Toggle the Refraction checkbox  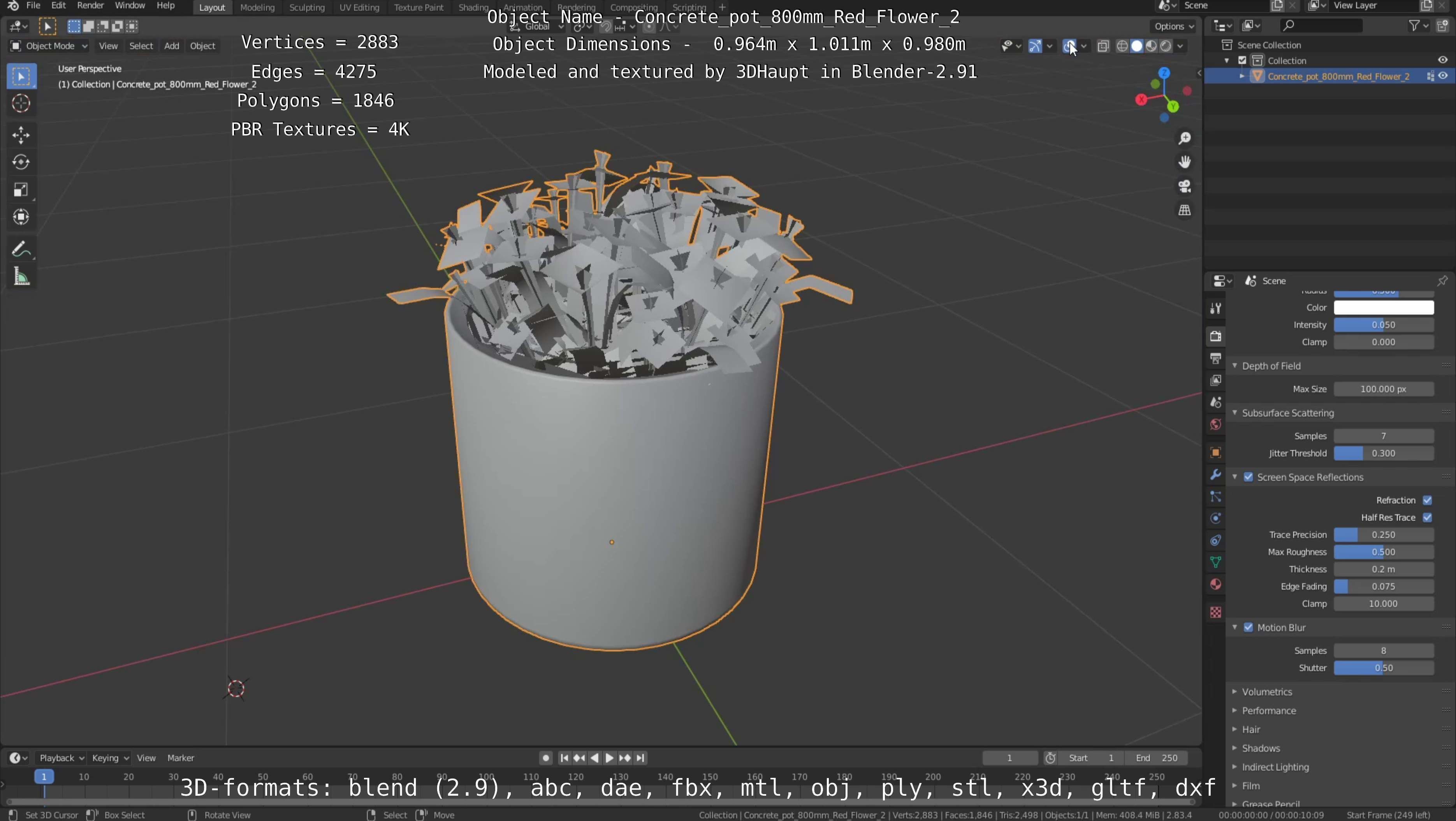pyautogui.click(x=1427, y=501)
